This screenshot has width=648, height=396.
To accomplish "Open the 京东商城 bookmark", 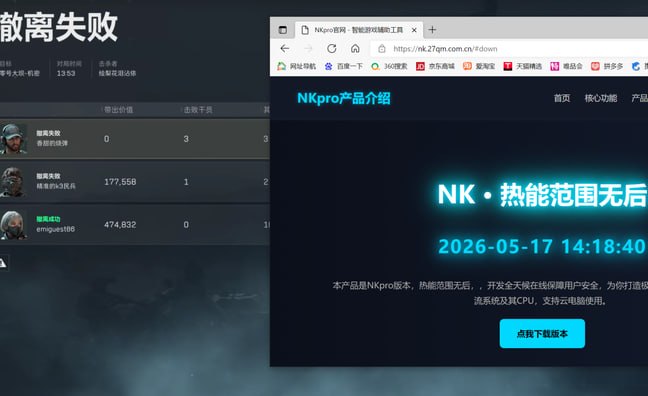I will 435,66.
